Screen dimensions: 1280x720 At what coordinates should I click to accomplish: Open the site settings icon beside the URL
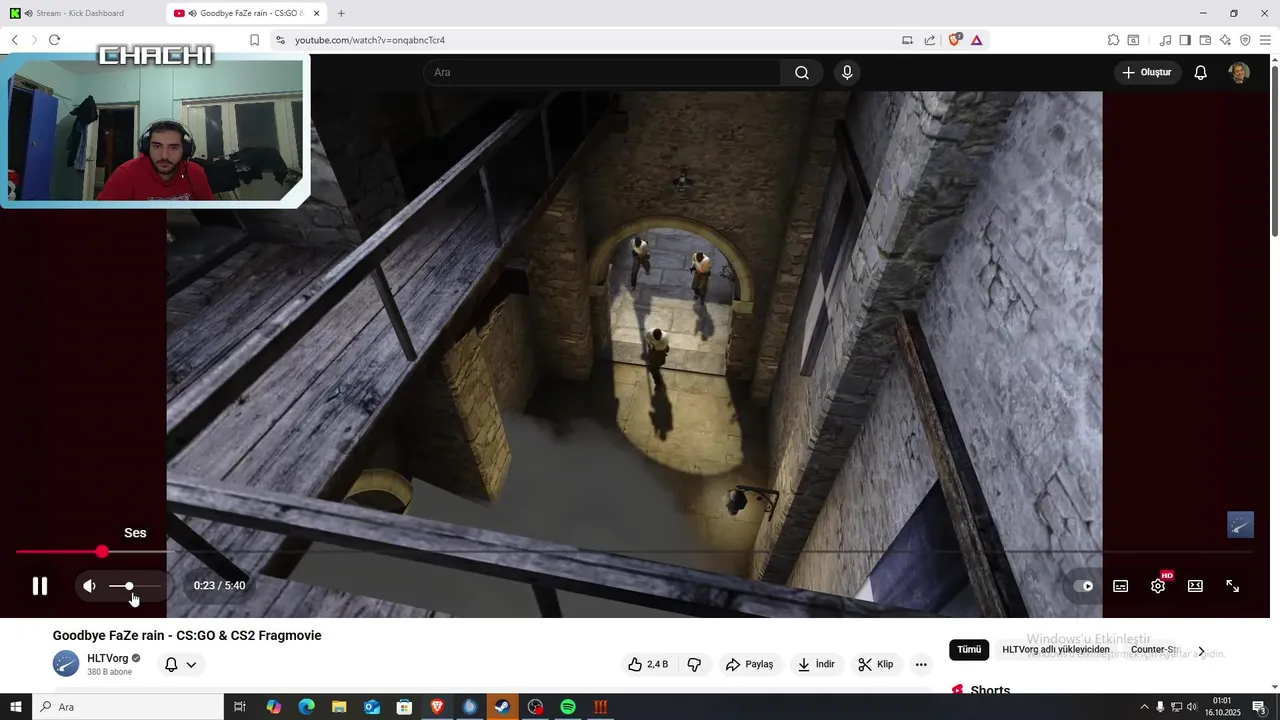tap(280, 40)
